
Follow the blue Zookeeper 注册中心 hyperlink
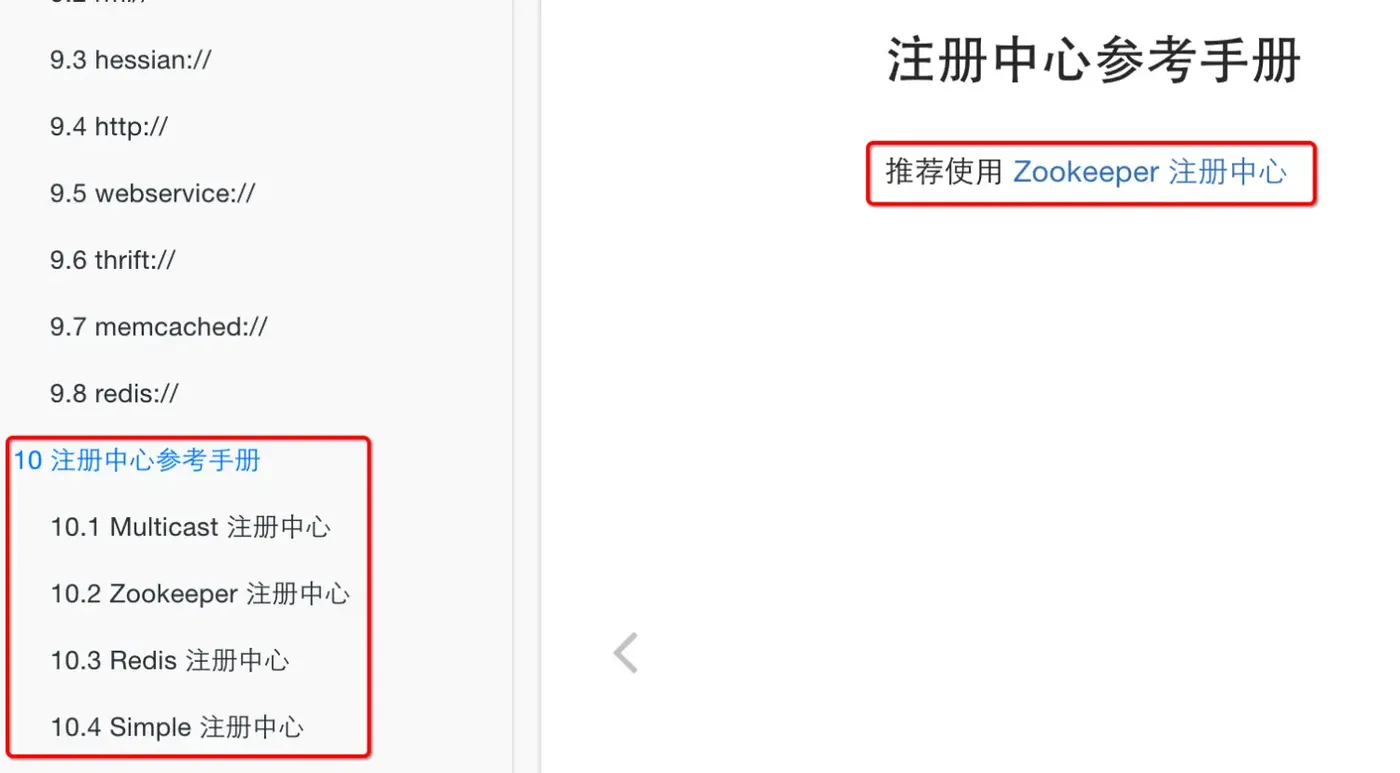1150,172
